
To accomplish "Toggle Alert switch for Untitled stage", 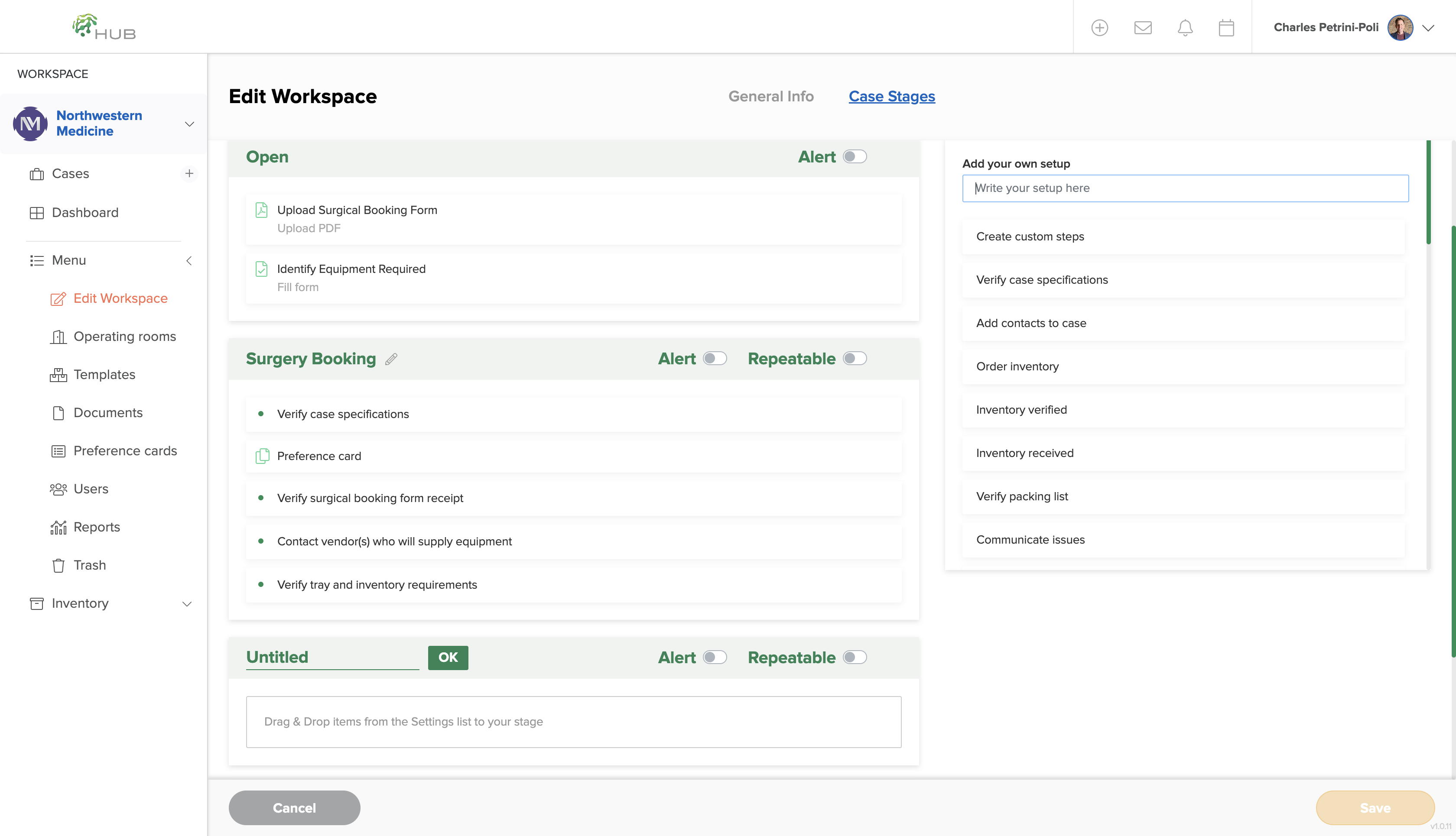I will point(715,657).
